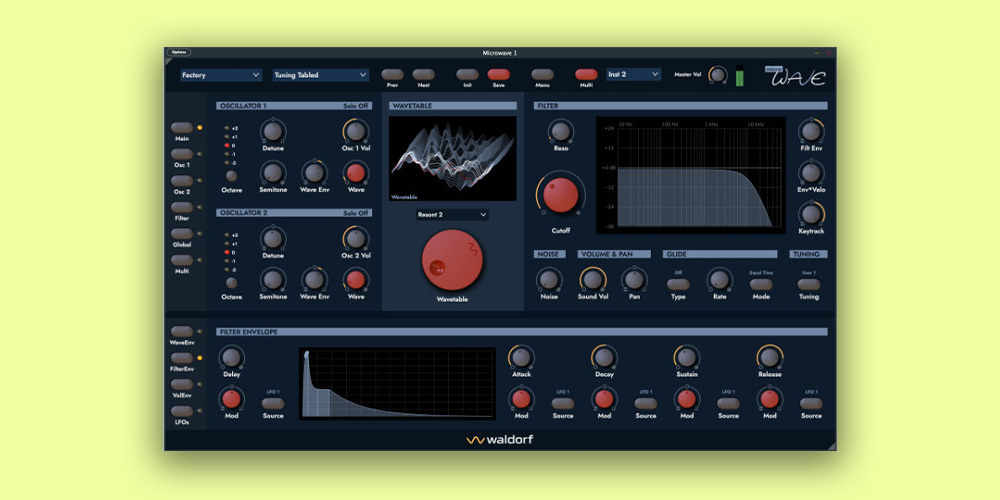The width and height of the screenshot is (1000, 500).
Task: Toggle the Glide Mode Equal Time button
Action: tap(761, 284)
